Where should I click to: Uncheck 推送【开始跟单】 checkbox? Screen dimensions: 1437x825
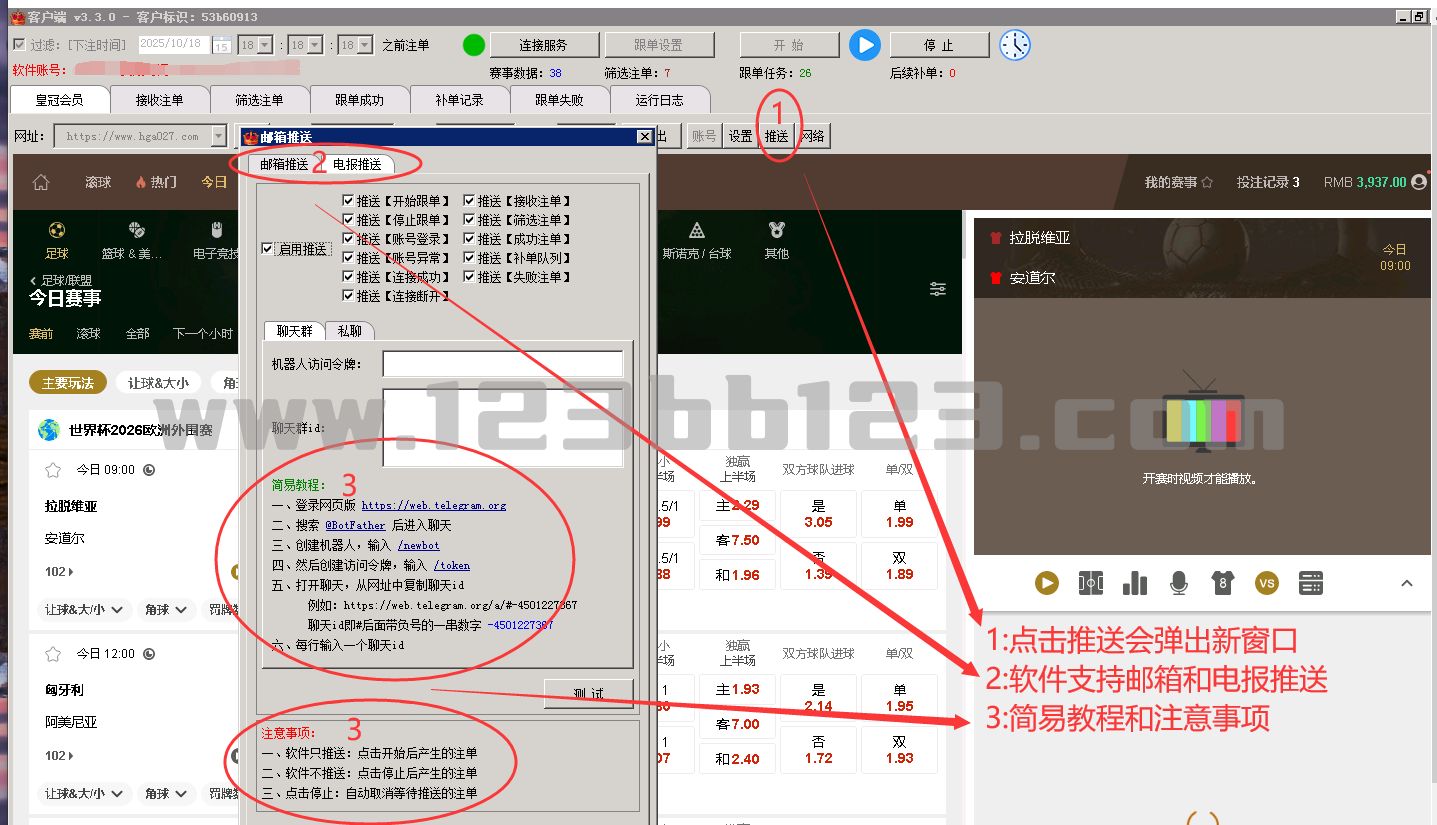point(348,201)
